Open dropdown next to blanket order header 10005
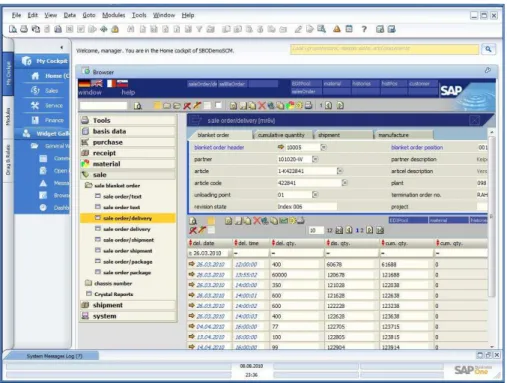This screenshot has width=507, height=383. tap(323, 147)
